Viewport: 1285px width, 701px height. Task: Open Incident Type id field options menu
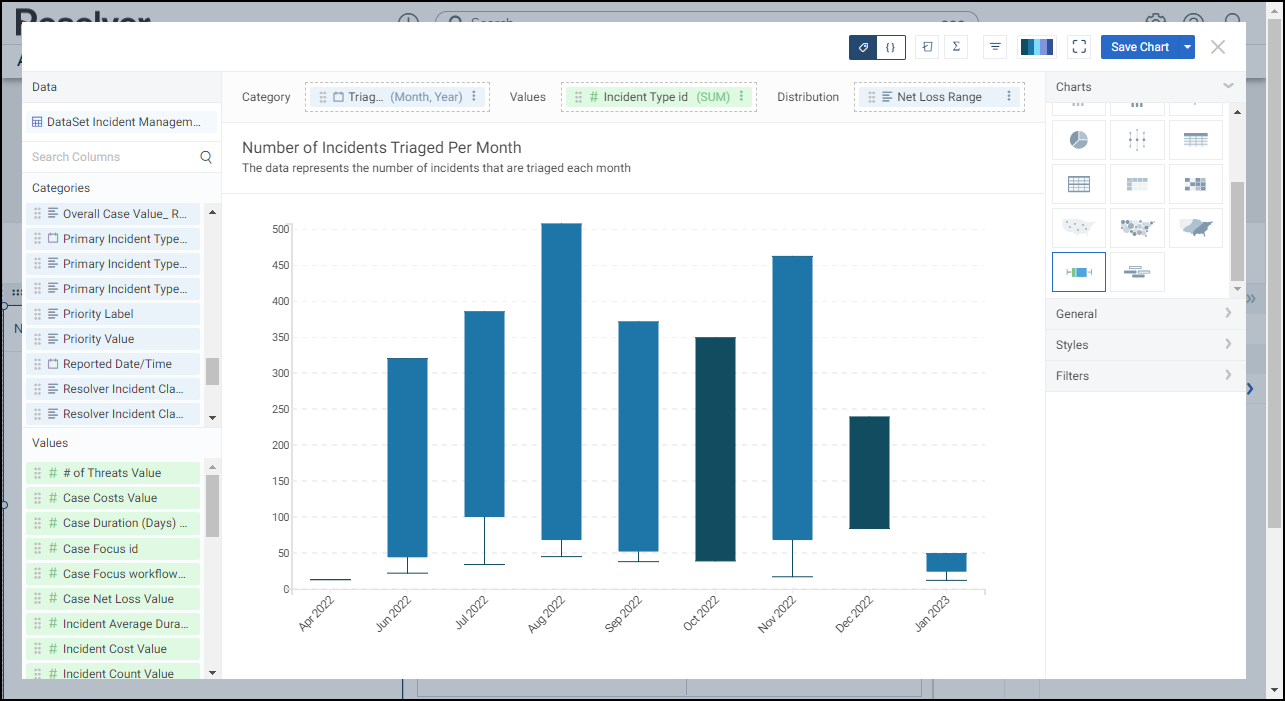point(741,97)
